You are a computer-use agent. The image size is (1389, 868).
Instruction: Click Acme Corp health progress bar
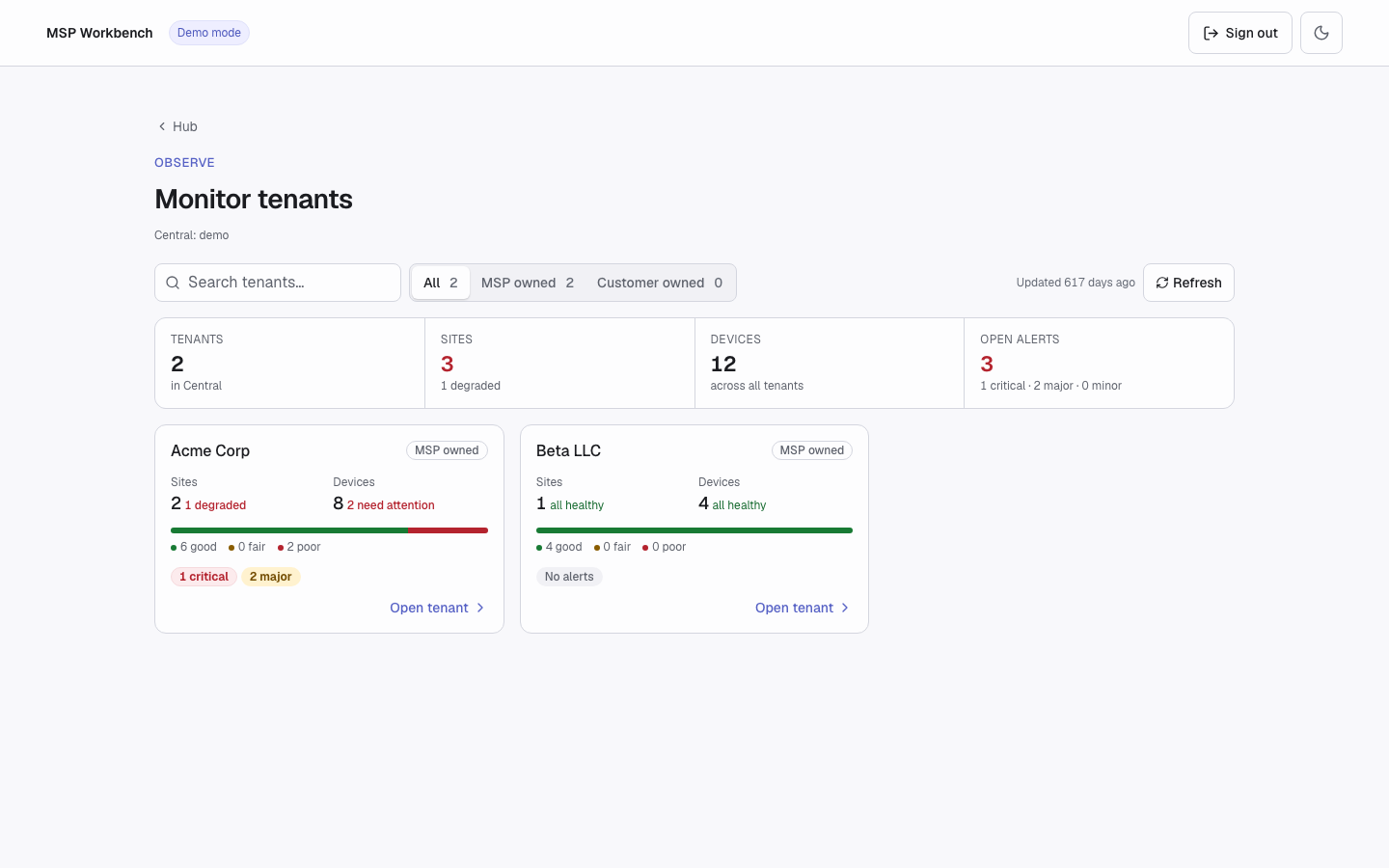329,530
